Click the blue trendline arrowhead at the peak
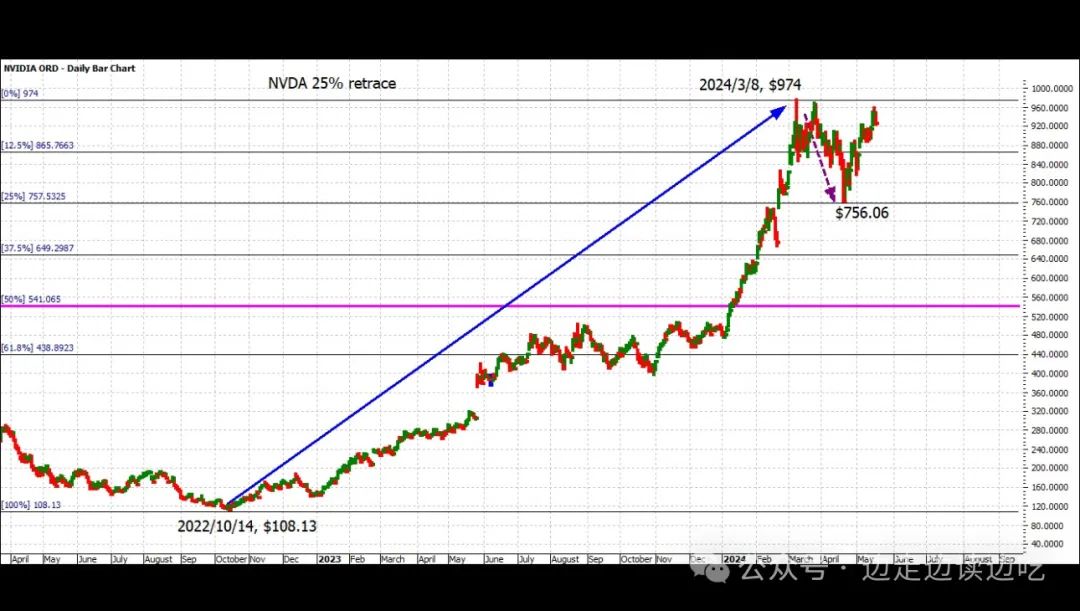This screenshot has width=1080, height=611. click(x=778, y=112)
